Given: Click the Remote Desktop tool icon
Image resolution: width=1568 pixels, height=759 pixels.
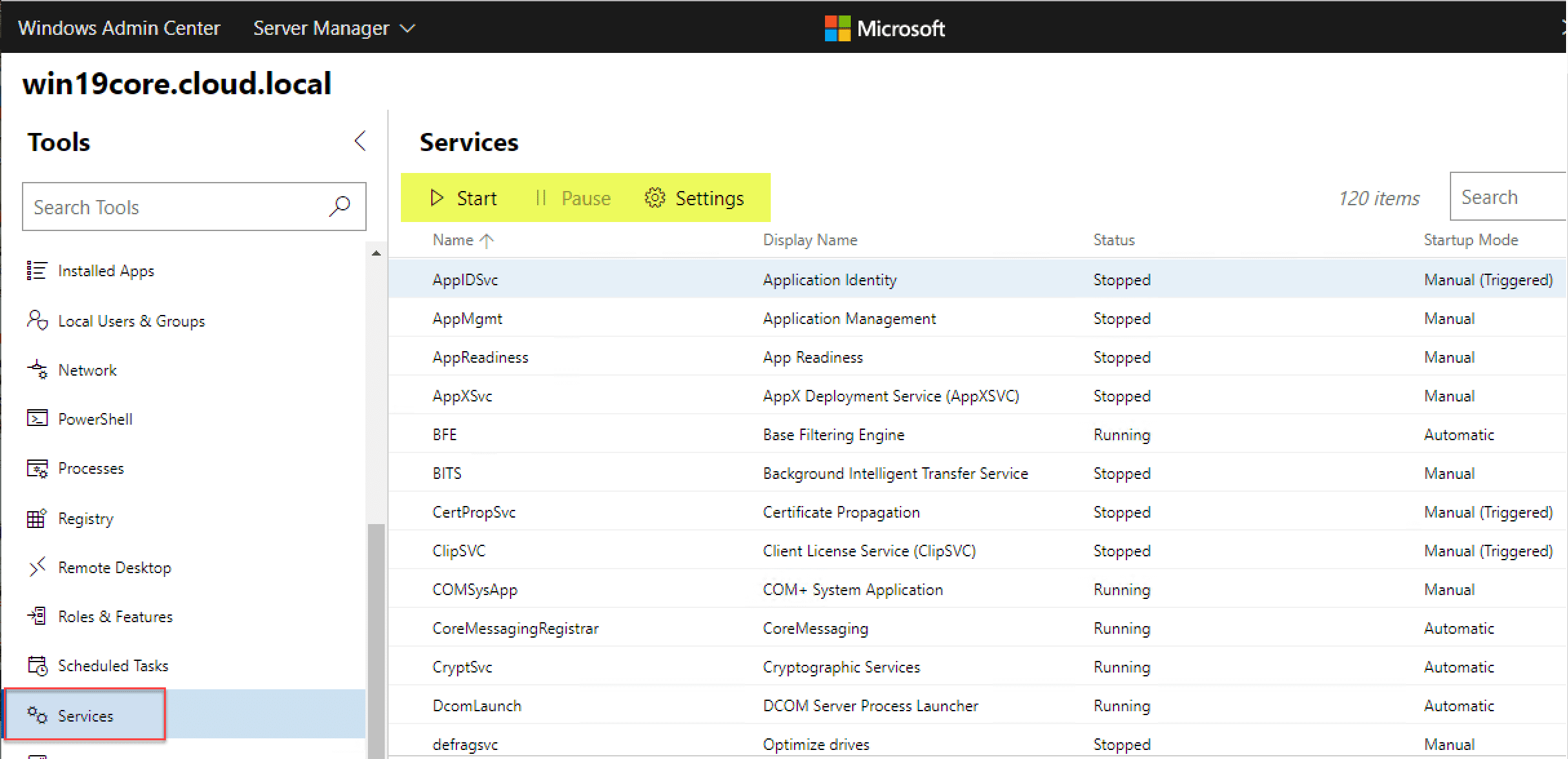Looking at the screenshot, I should point(37,567).
